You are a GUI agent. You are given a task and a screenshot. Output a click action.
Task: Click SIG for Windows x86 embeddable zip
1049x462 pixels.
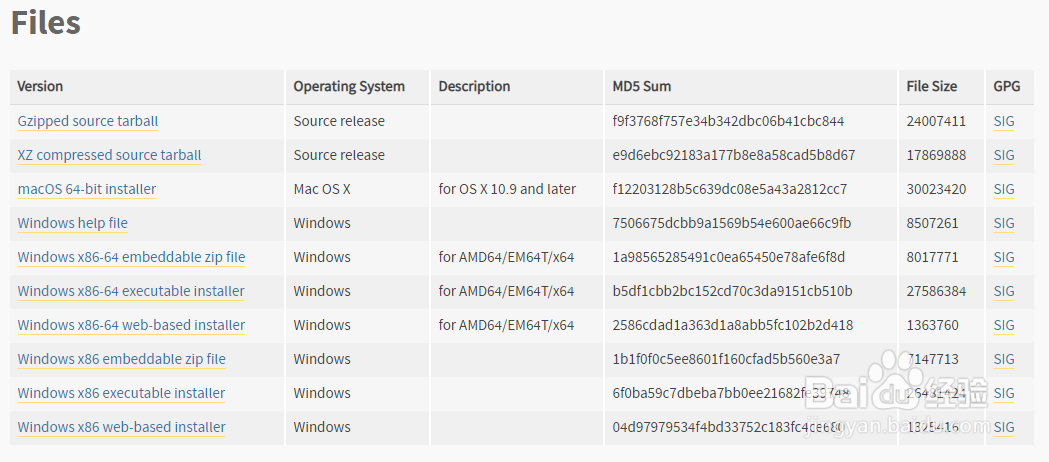tap(1004, 359)
